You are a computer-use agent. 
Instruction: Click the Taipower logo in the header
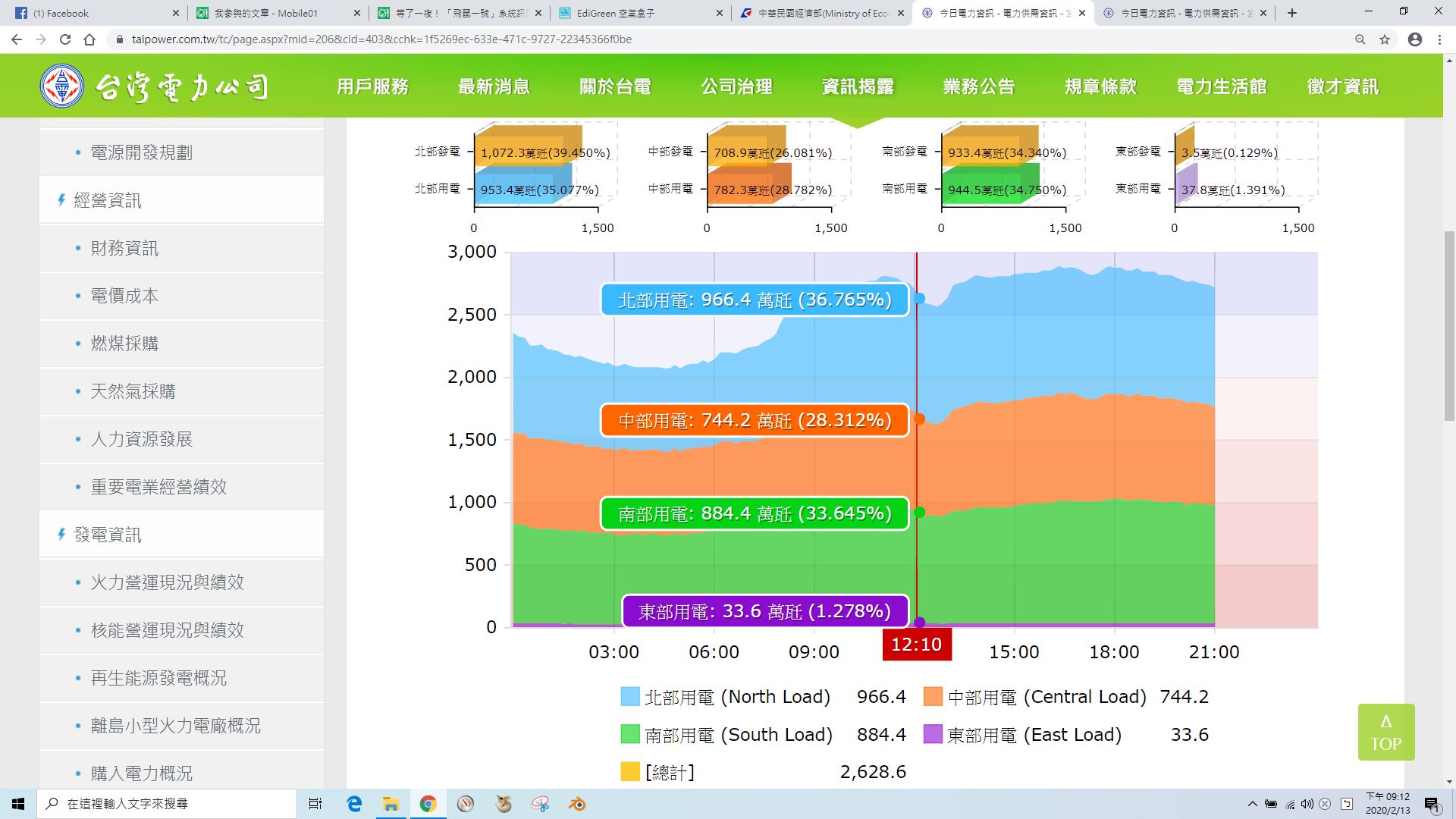154,86
